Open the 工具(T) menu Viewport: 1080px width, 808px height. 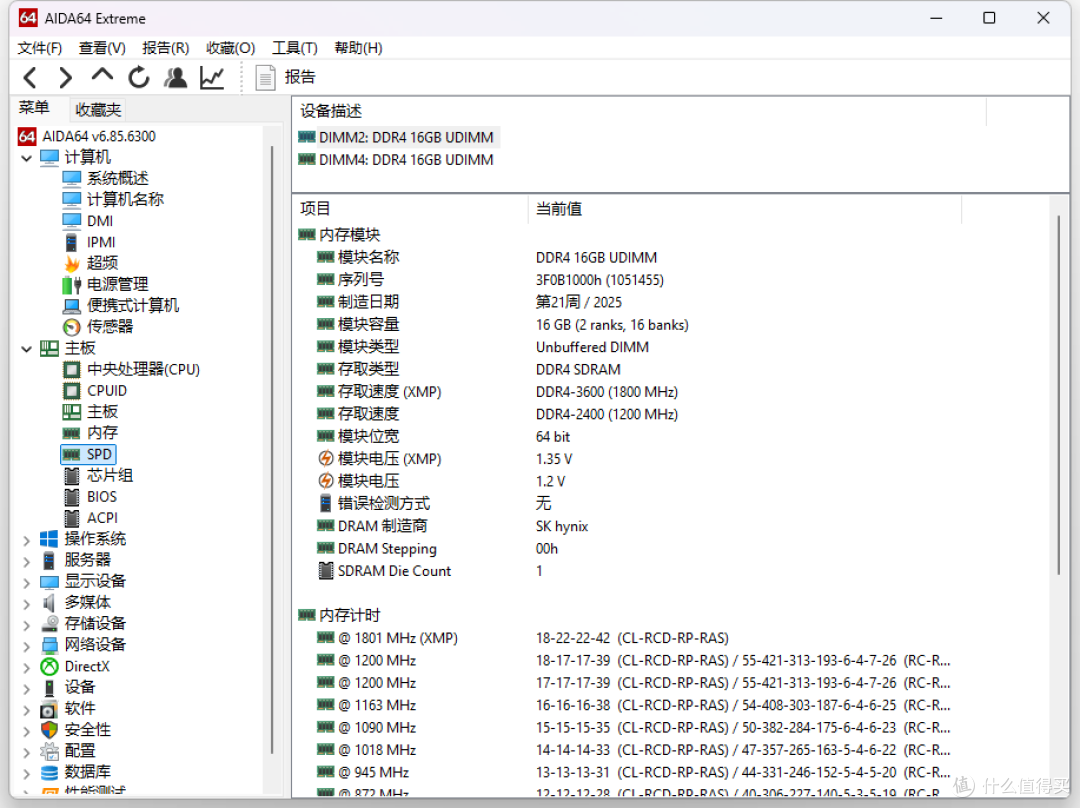294,48
